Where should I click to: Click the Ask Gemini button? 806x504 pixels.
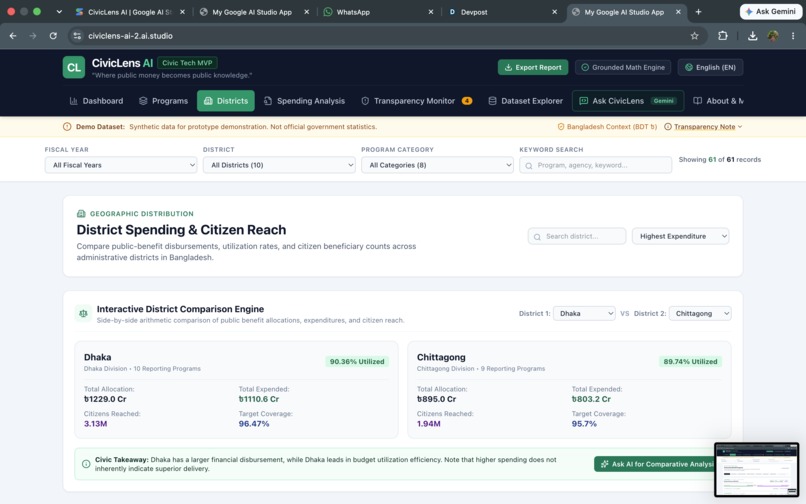pyautogui.click(x=771, y=11)
